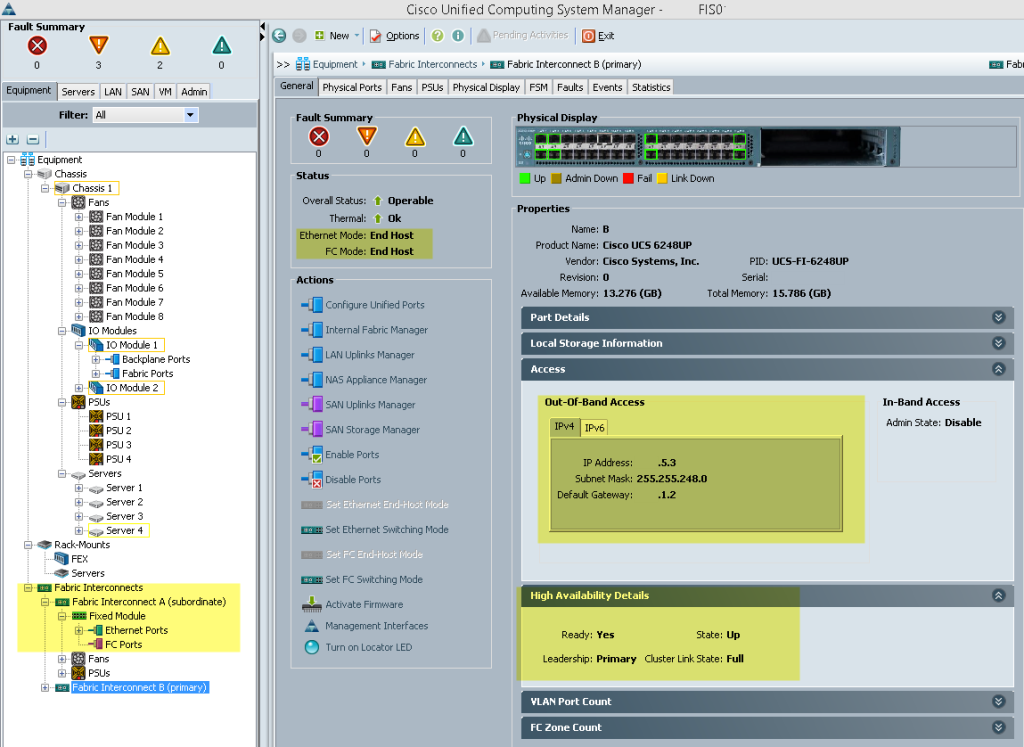Open the Filter dropdown

(x=190, y=115)
